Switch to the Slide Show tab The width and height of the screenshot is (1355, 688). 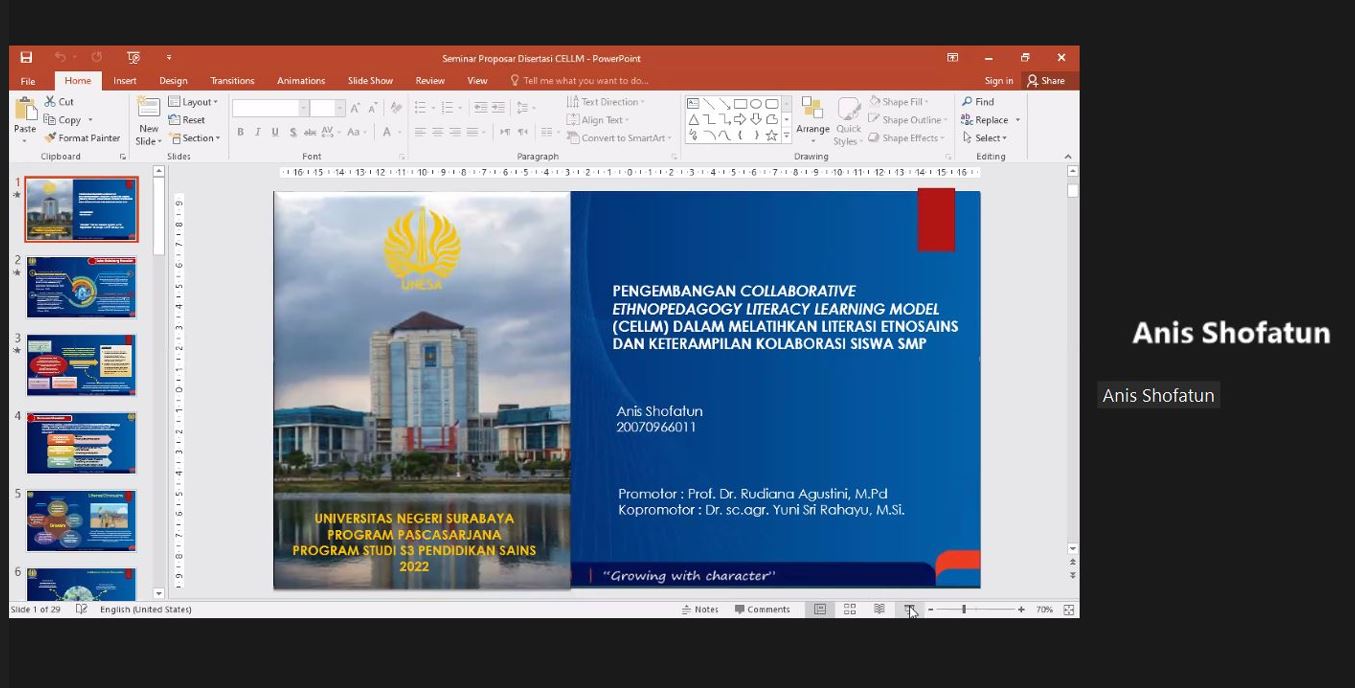(370, 81)
